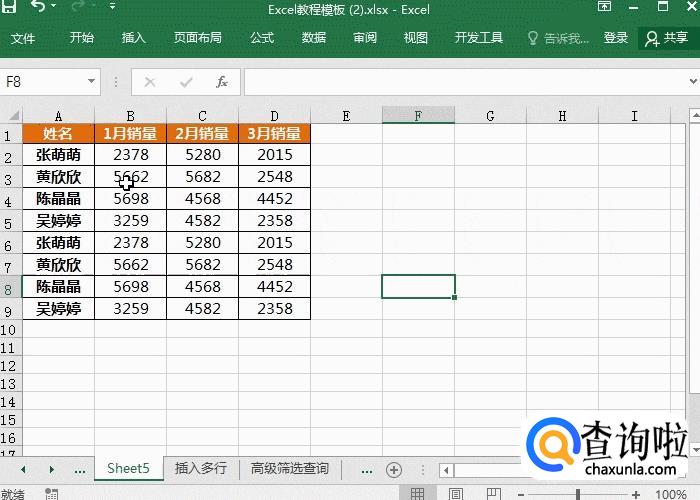
Task: Switch to the 视图 ribbon tab
Action: (416, 38)
